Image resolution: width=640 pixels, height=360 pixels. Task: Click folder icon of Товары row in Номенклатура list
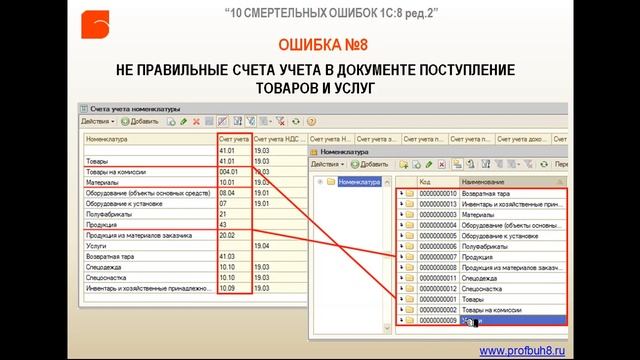point(410,299)
